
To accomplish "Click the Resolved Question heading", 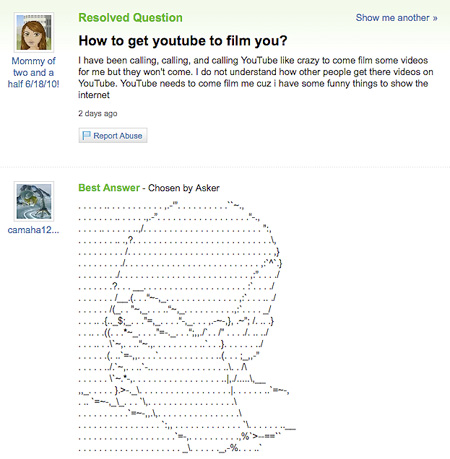I will tap(130, 18).
